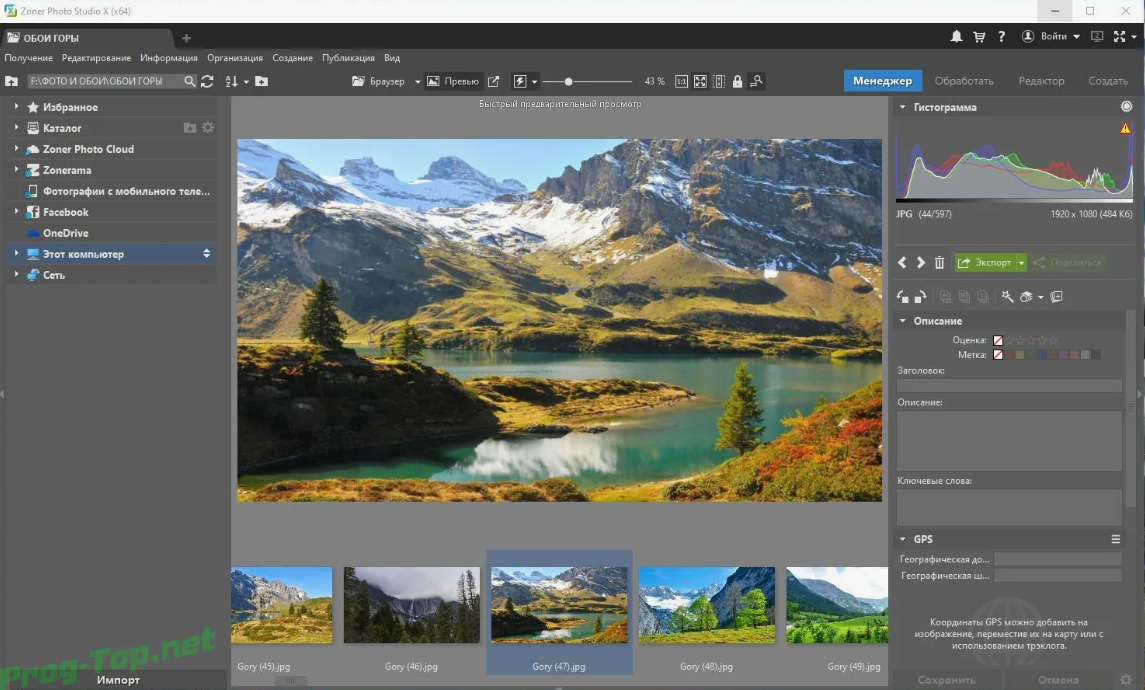Viewport: 1145px width, 690px height.
Task: Click the green Экспорт button
Action: point(984,263)
